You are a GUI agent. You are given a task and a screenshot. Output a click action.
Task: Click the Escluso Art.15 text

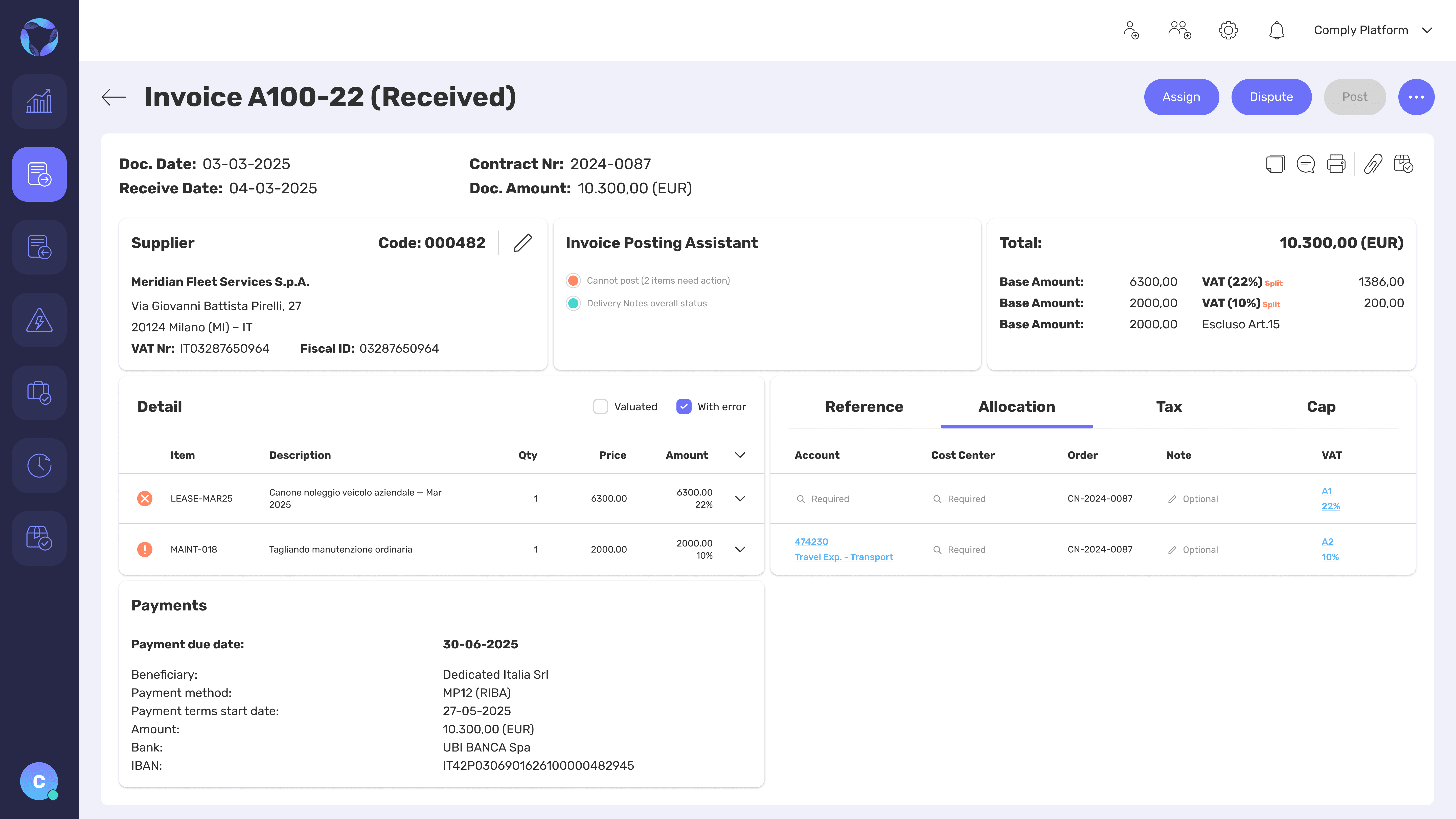(1240, 324)
